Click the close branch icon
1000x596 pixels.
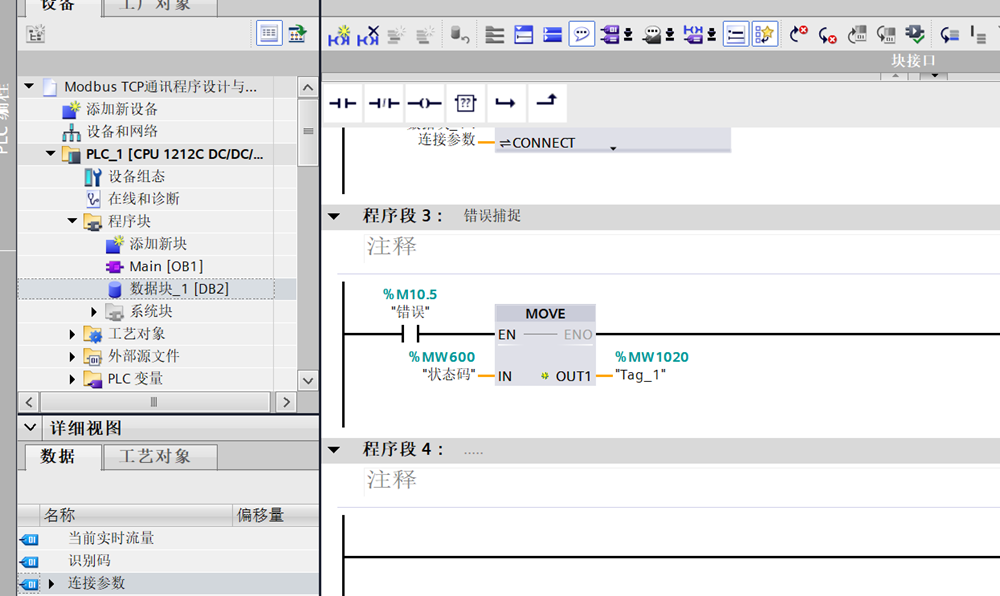[547, 103]
